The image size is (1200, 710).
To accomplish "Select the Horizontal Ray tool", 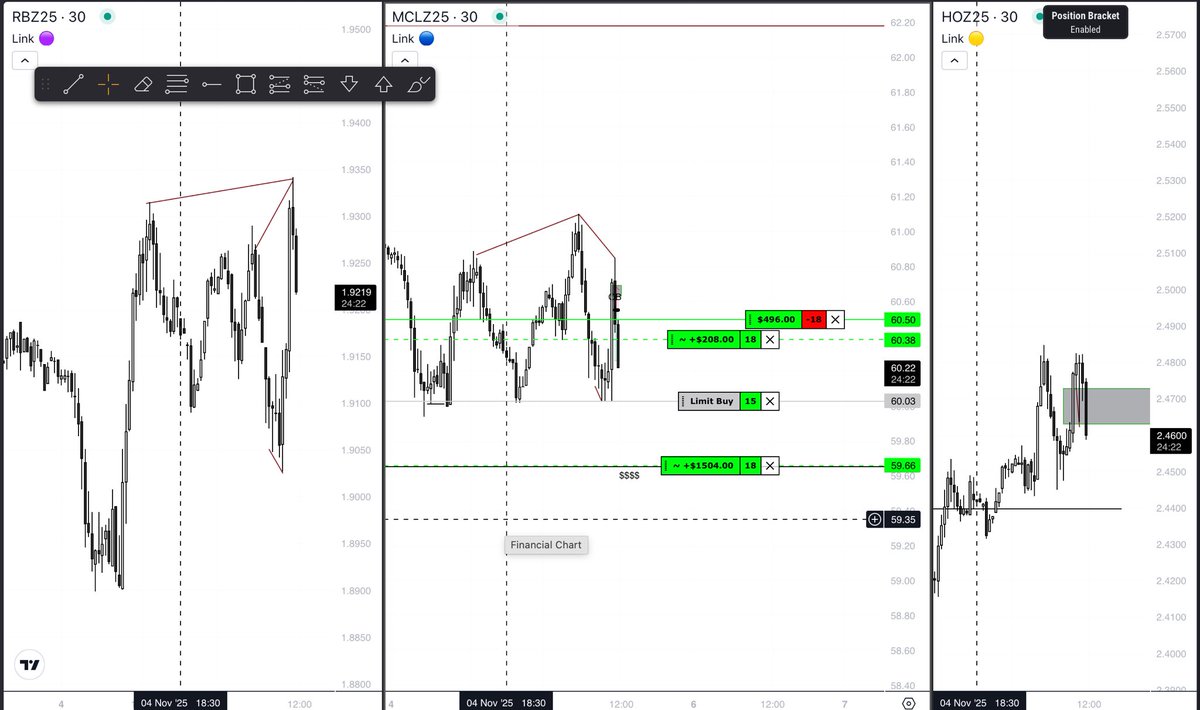I will coord(211,84).
